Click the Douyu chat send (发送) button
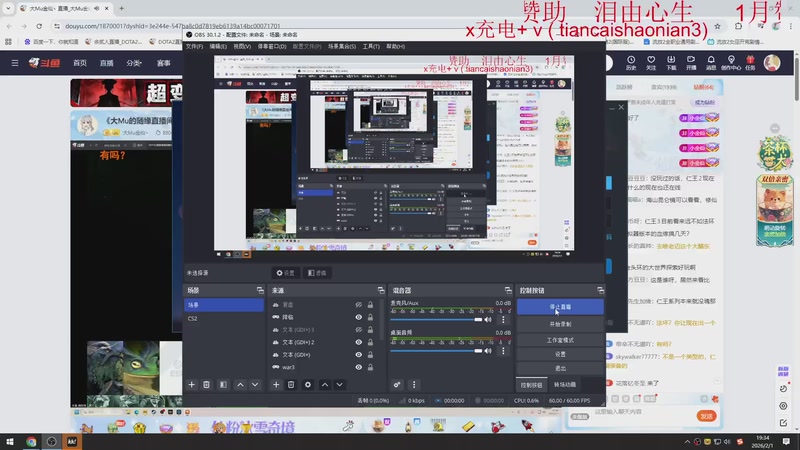The width and height of the screenshot is (800, 450). click(x=707, y=416)
